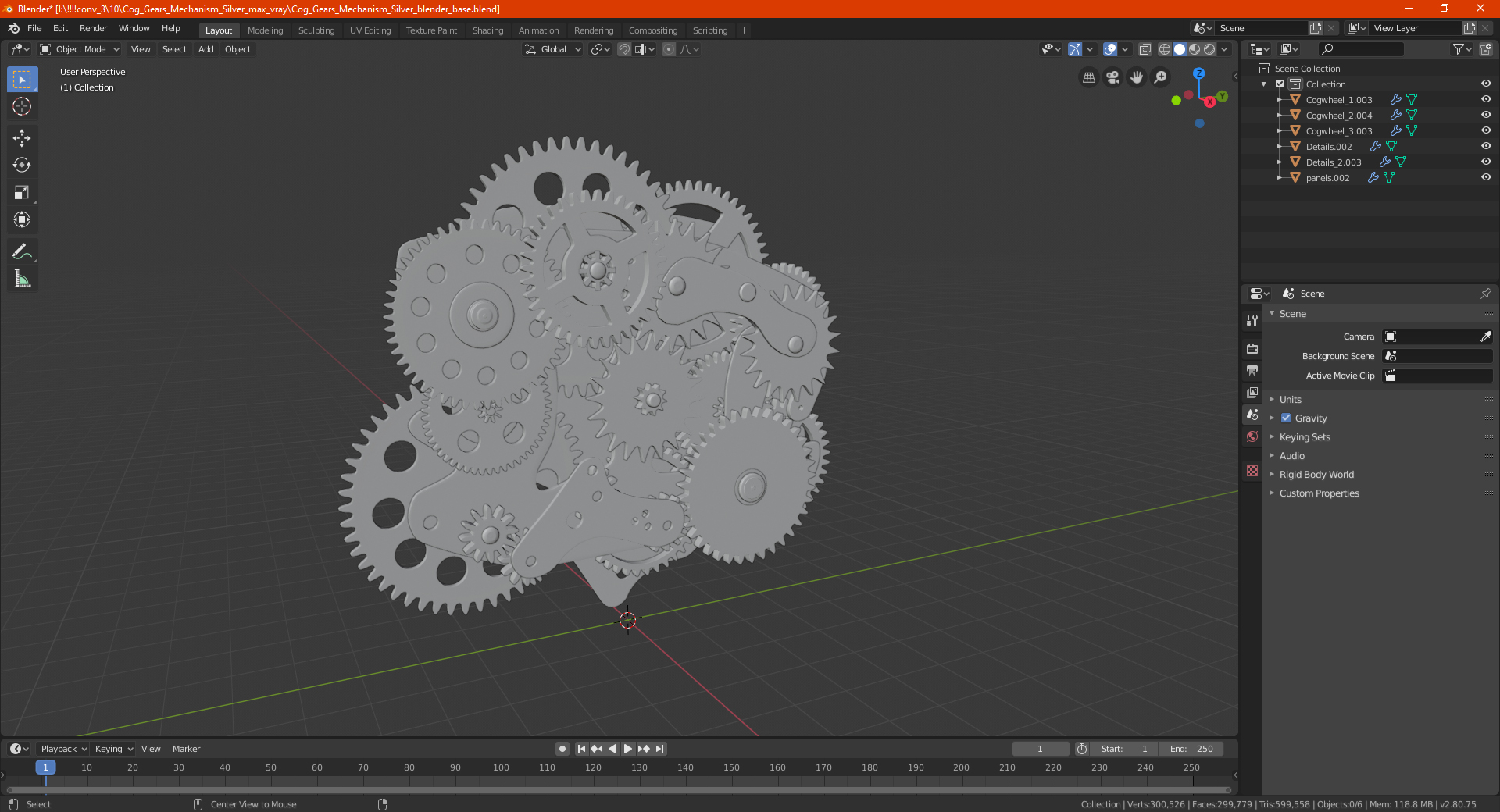Exclude Collection with its checkbox
Image resolution: width=1500 pixels, height=812 pixels.
[1280, 84]
